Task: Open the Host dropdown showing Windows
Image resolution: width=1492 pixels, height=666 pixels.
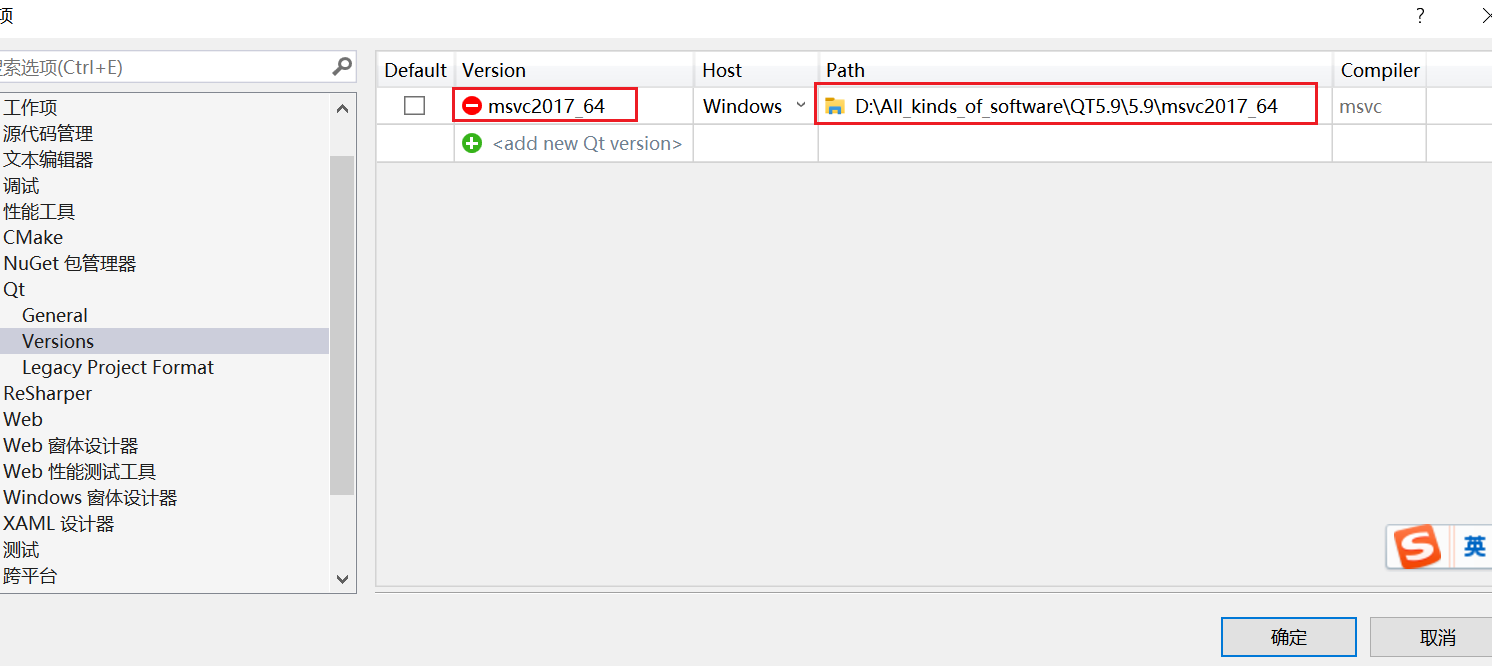Action: pyautogui.click(x=800, y=105)
